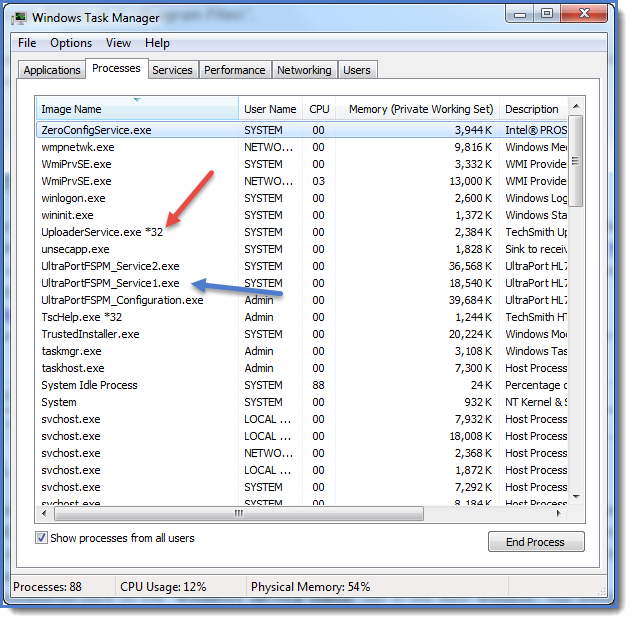Open the View menu
The image size is (633, 623).
click(118, 43)
